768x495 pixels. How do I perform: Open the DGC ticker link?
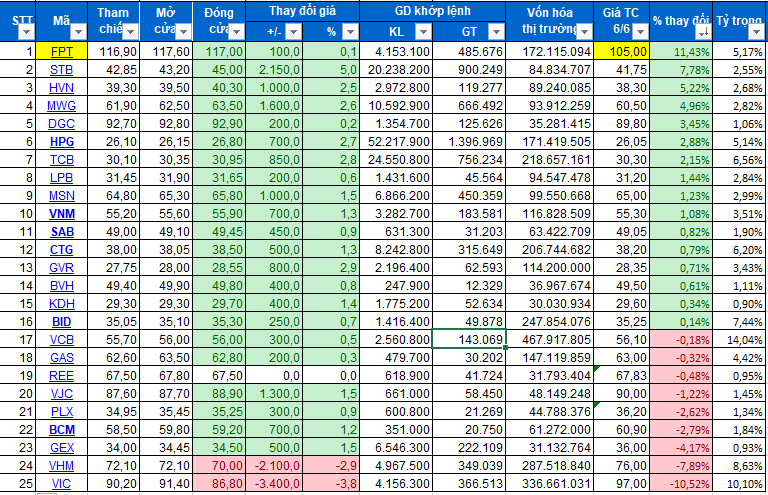pyautogui.click(x=62, y=124)
